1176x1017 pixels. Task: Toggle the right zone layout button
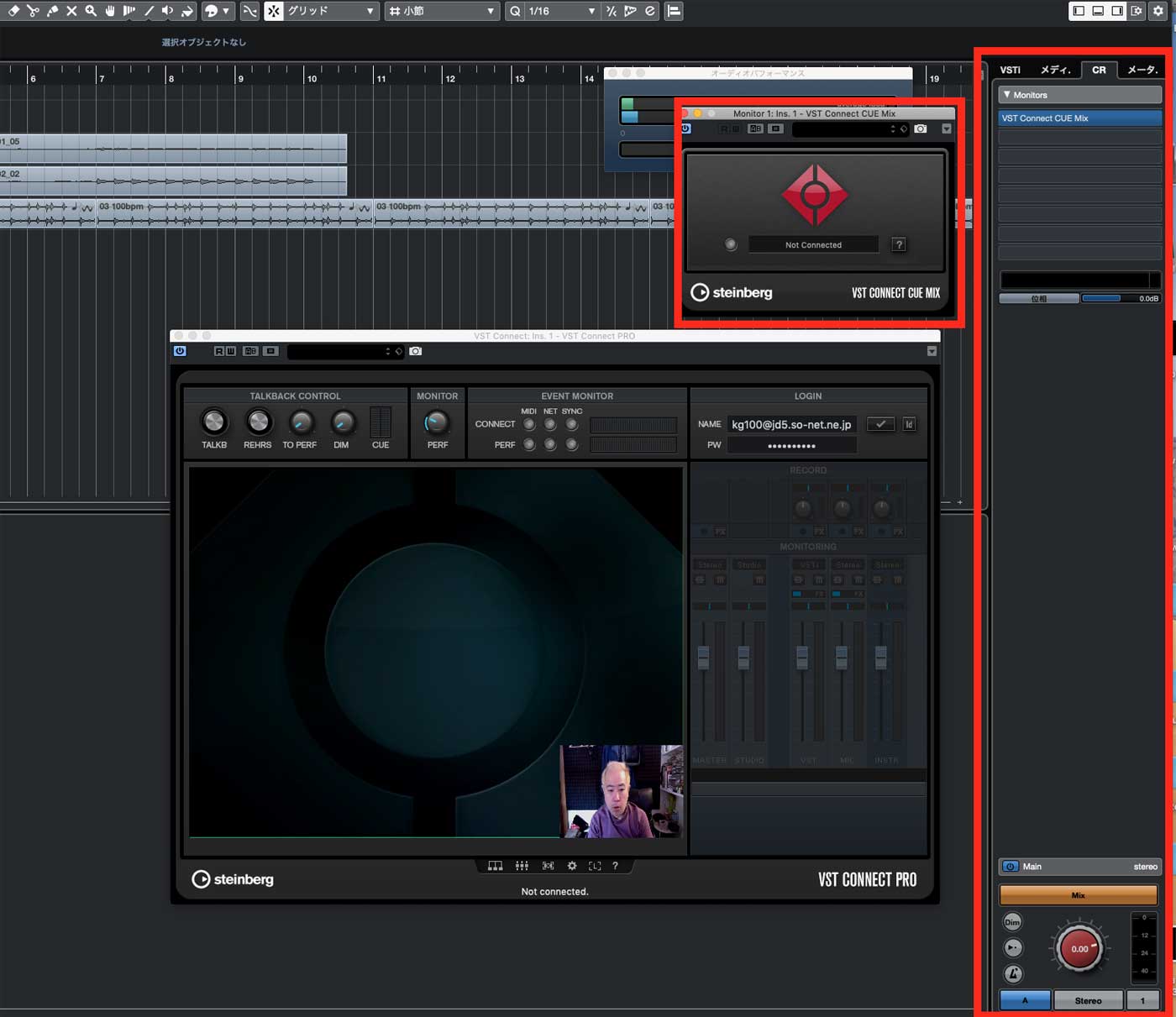coord(1117,11)
